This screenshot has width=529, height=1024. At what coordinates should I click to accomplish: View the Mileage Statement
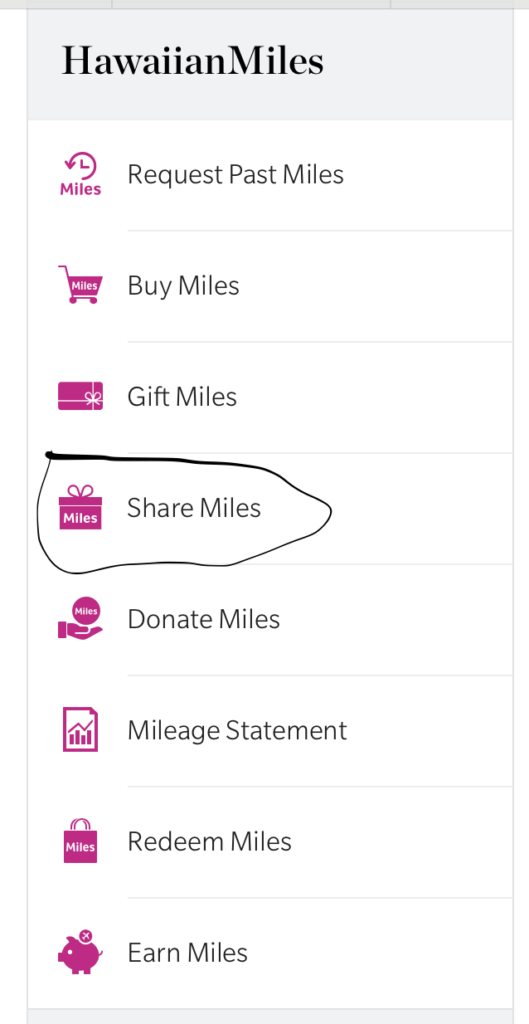[x=270, y=730]
